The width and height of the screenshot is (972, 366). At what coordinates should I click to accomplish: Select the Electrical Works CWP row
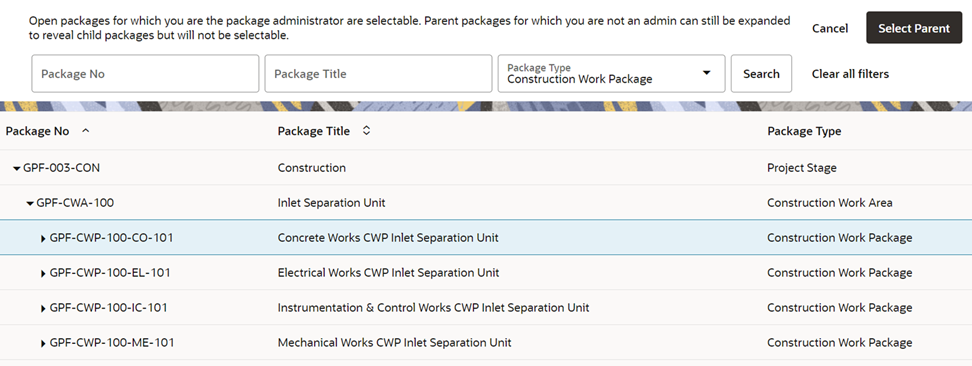tap(486, 272)
